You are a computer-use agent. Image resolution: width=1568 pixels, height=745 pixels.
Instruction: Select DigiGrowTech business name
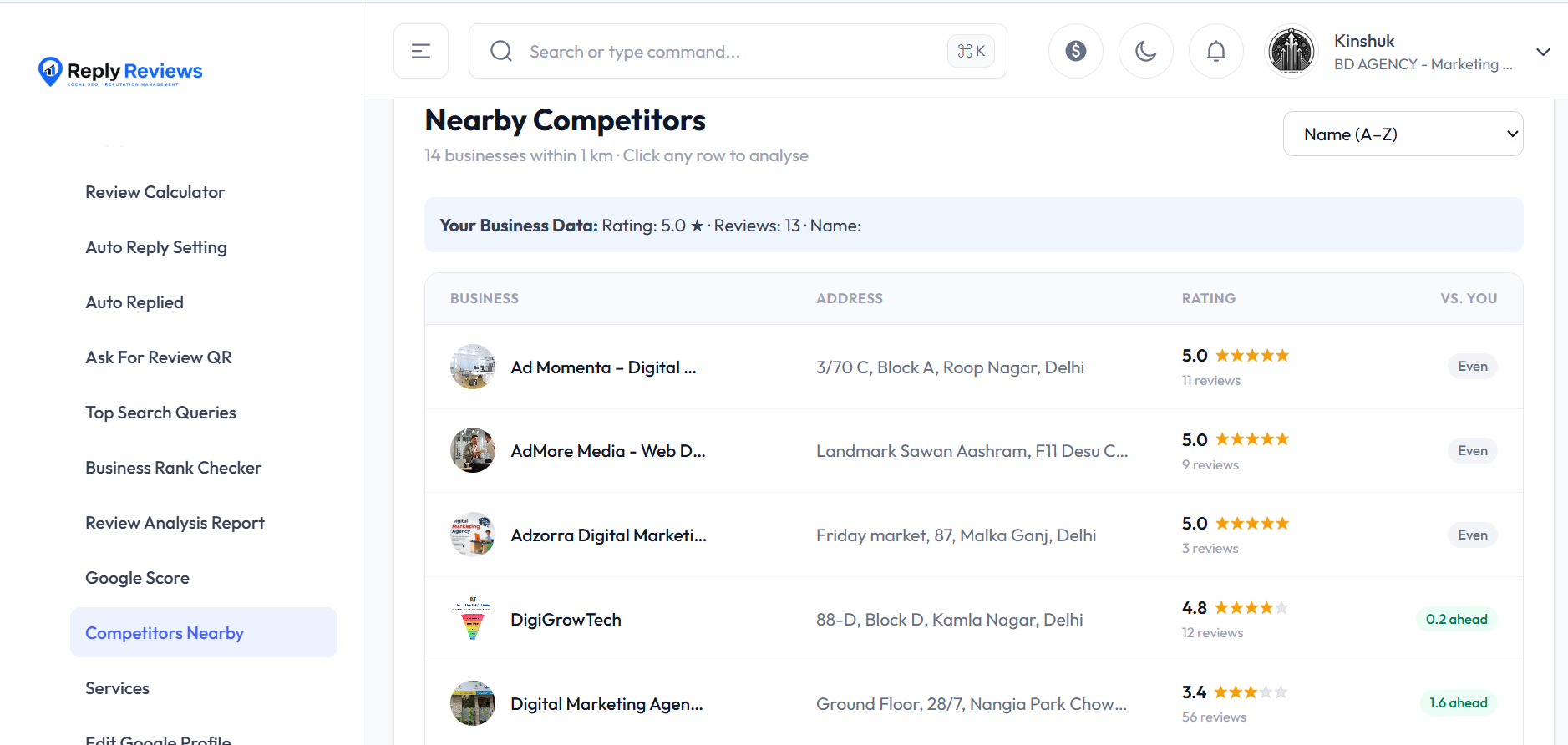(566, 620)
